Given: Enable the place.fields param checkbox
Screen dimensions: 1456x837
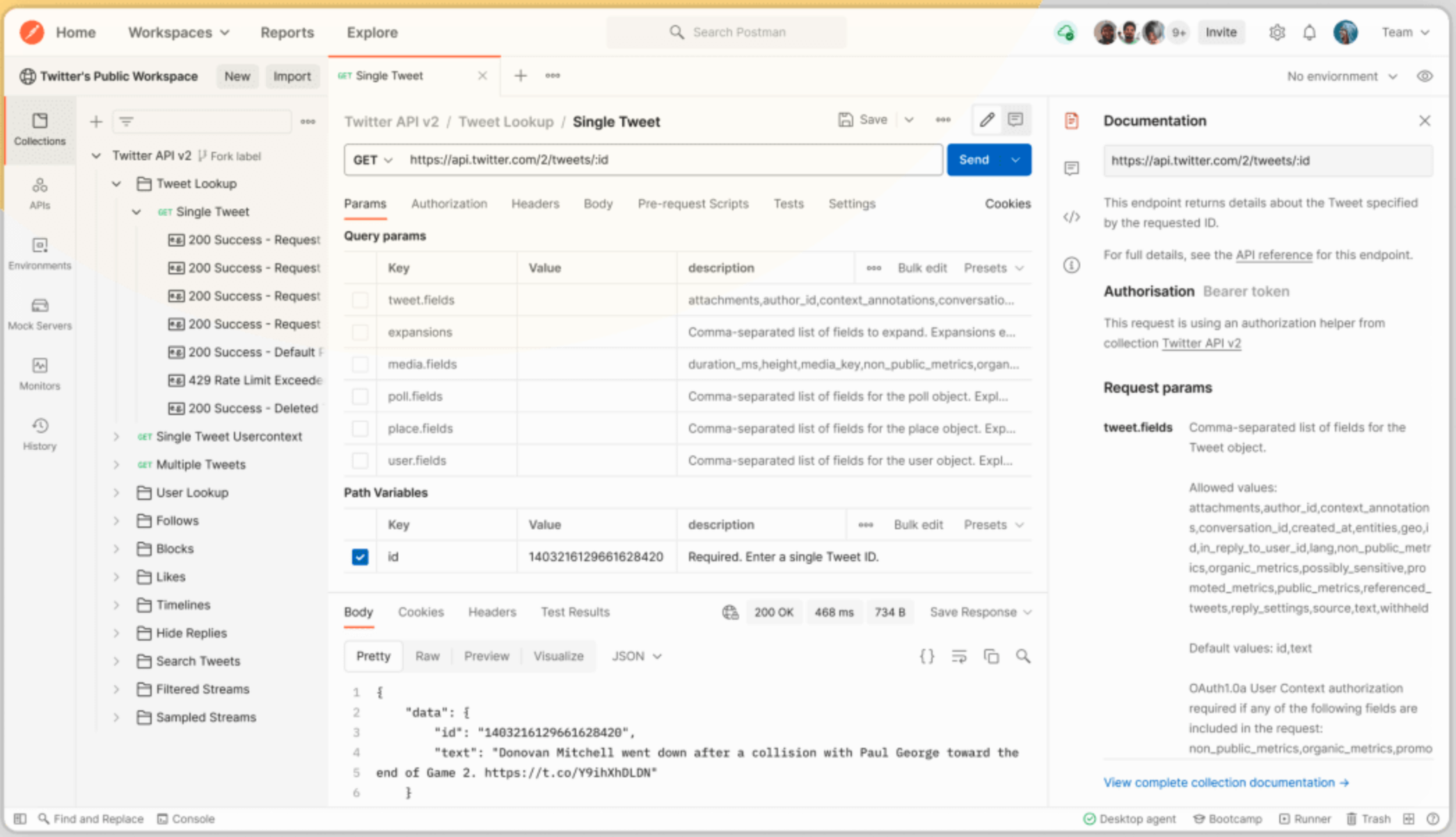Looking at the screenshot, I should (x=360, y=428).
